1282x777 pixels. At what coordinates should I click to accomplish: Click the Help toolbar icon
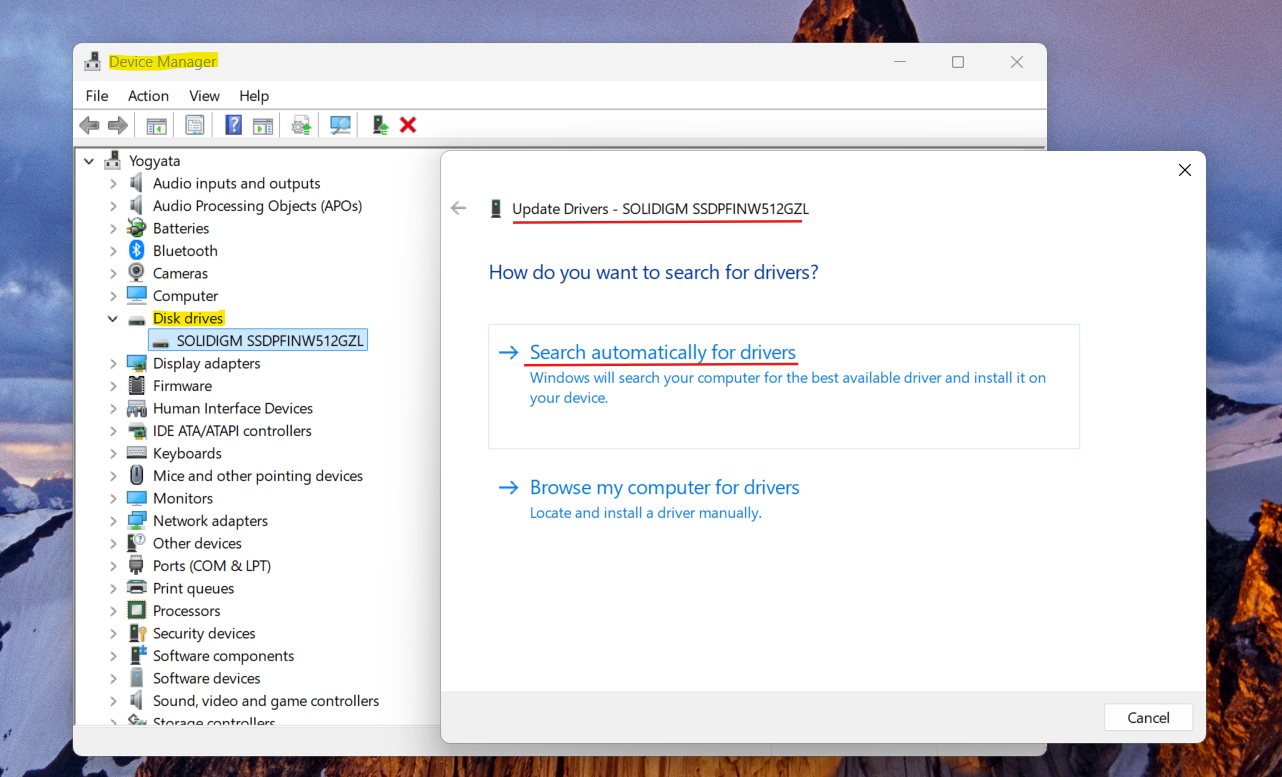point(232,124)
